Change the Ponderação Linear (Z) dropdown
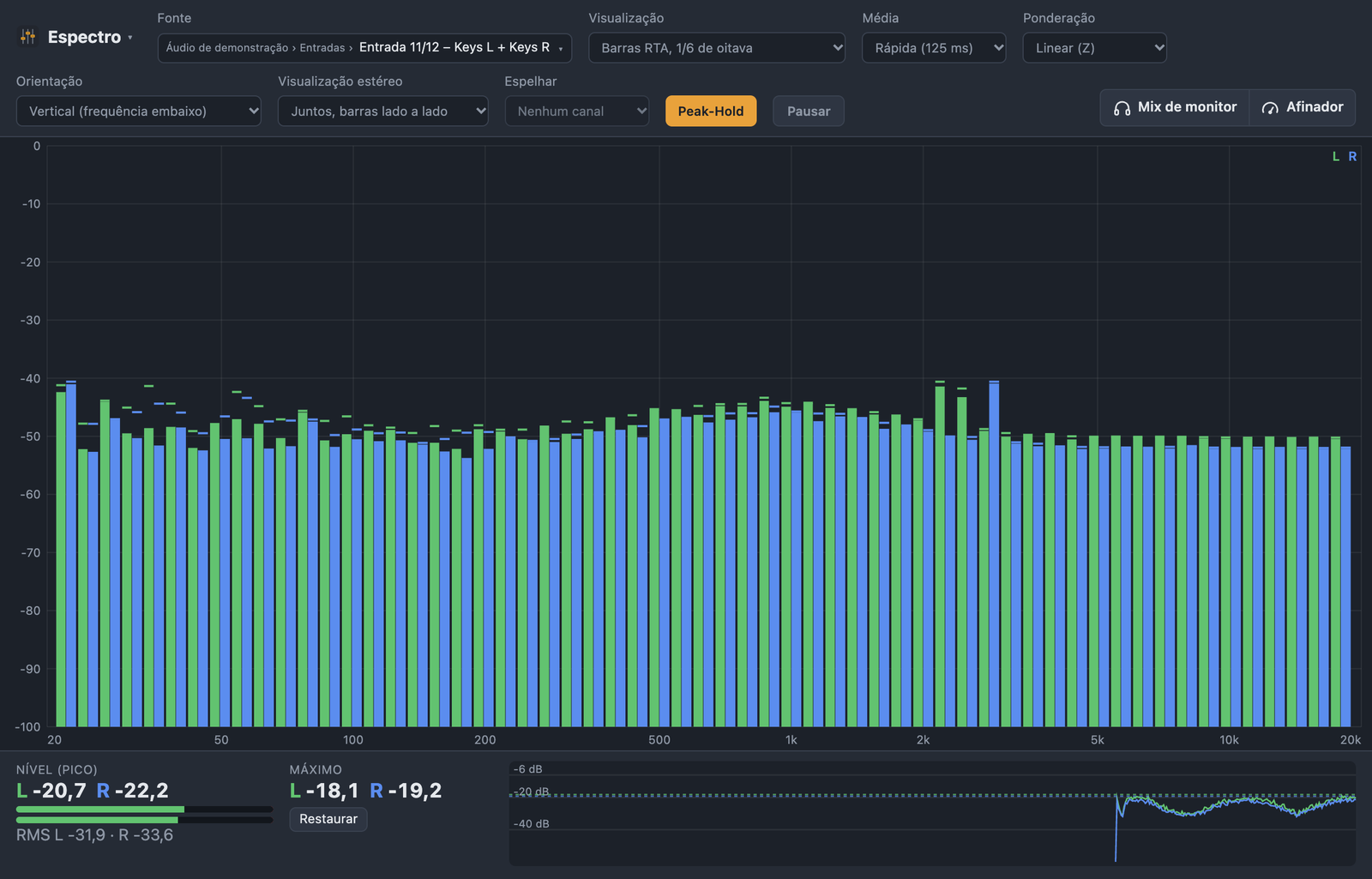 click(x=1095, y=48)
